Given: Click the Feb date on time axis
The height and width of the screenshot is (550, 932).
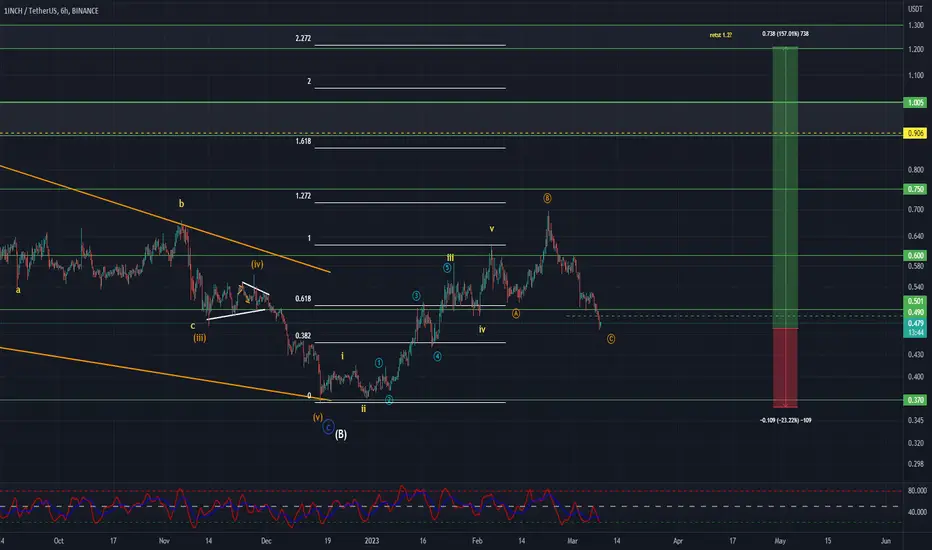Looking at the screenshot, I should tap(477, 540).
